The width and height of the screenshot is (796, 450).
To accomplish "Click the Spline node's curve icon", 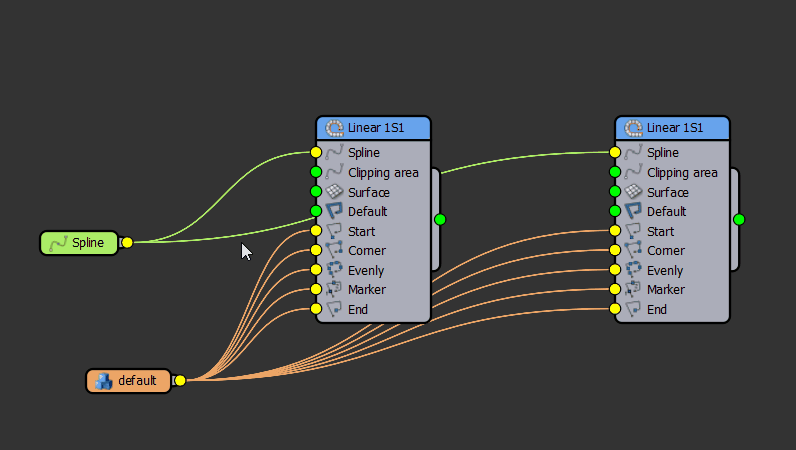I will (x=58, y=243).
